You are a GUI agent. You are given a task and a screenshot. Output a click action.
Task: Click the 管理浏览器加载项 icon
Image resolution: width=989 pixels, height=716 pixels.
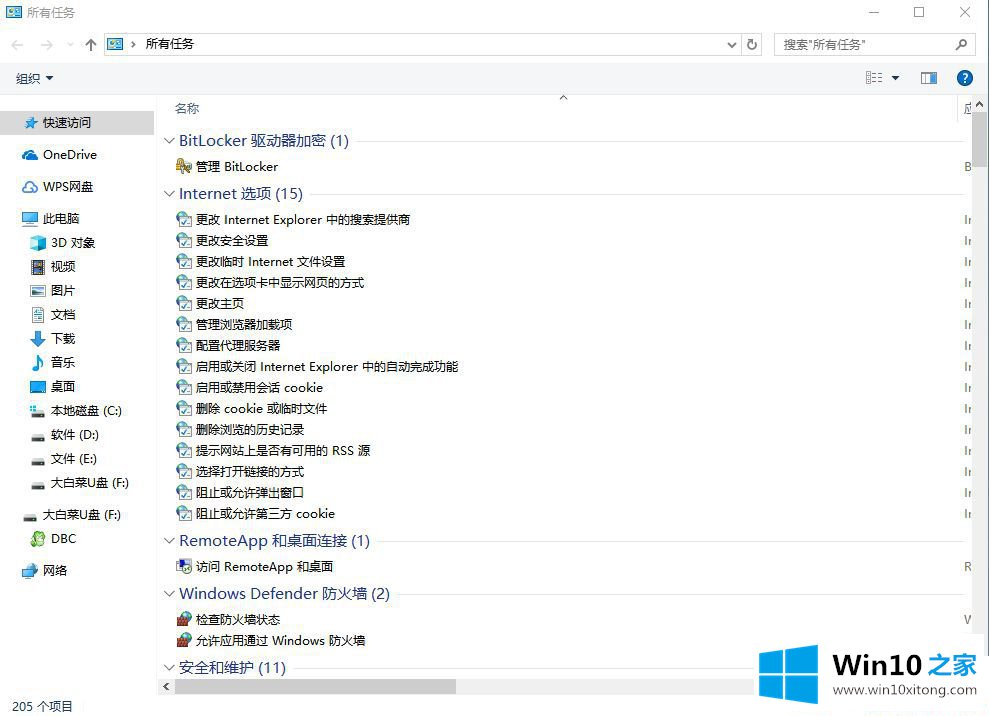pos(184,324)
